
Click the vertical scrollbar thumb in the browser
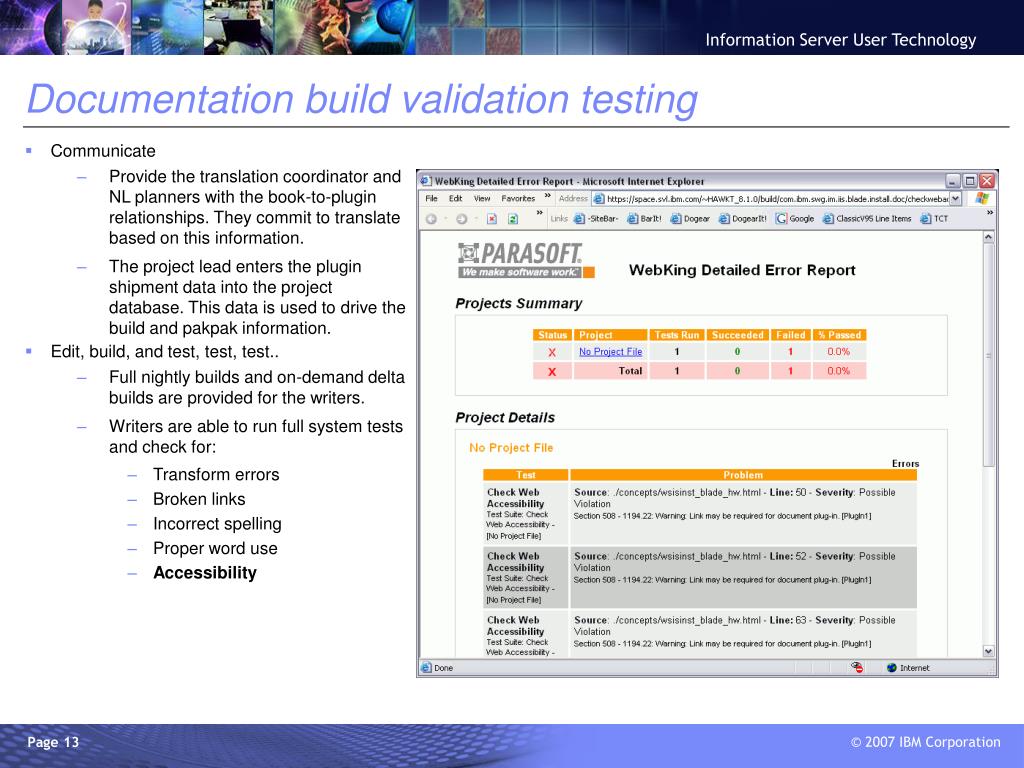pos(989,356)
